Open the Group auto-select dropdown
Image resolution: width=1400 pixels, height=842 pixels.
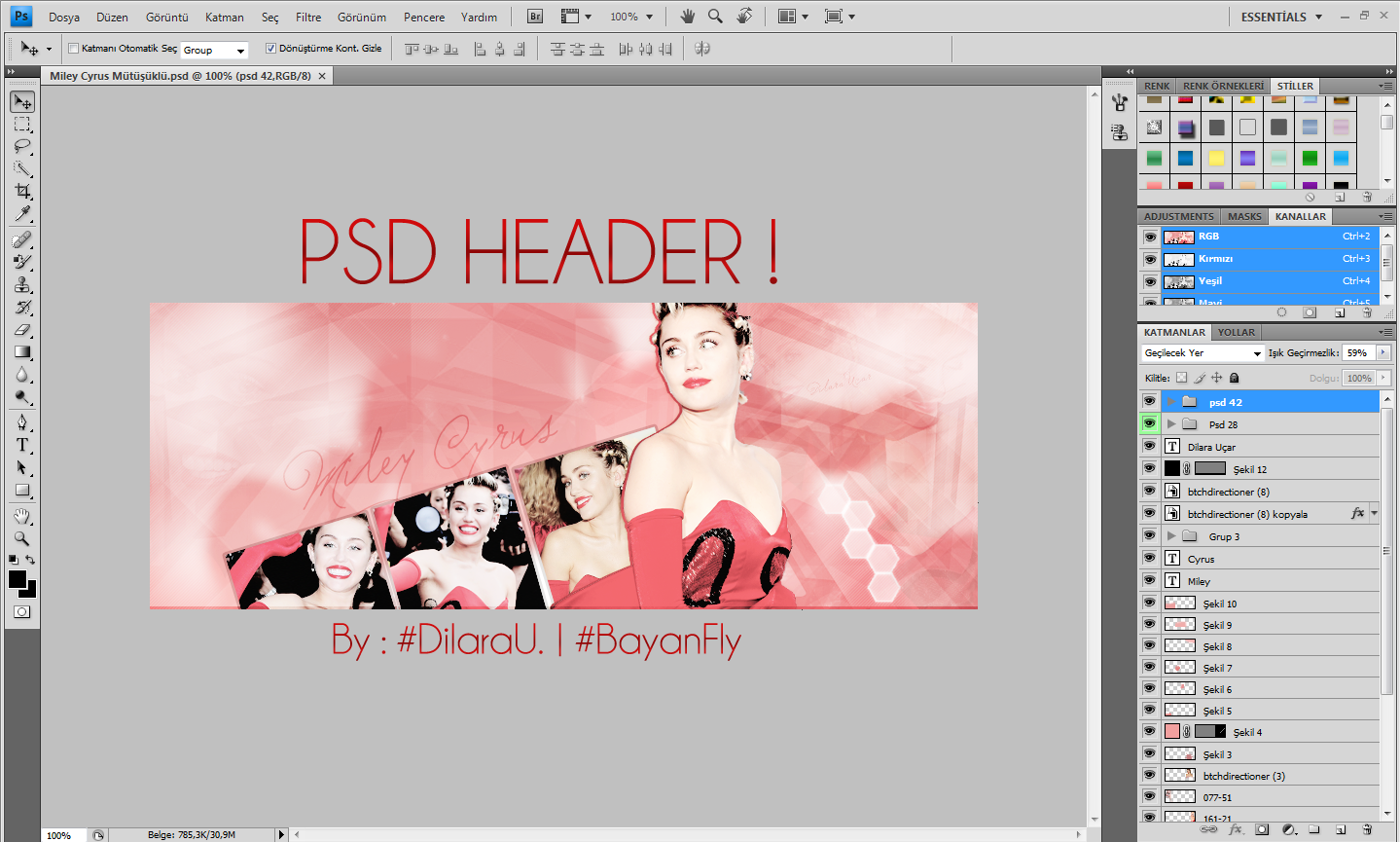(214, 50)
